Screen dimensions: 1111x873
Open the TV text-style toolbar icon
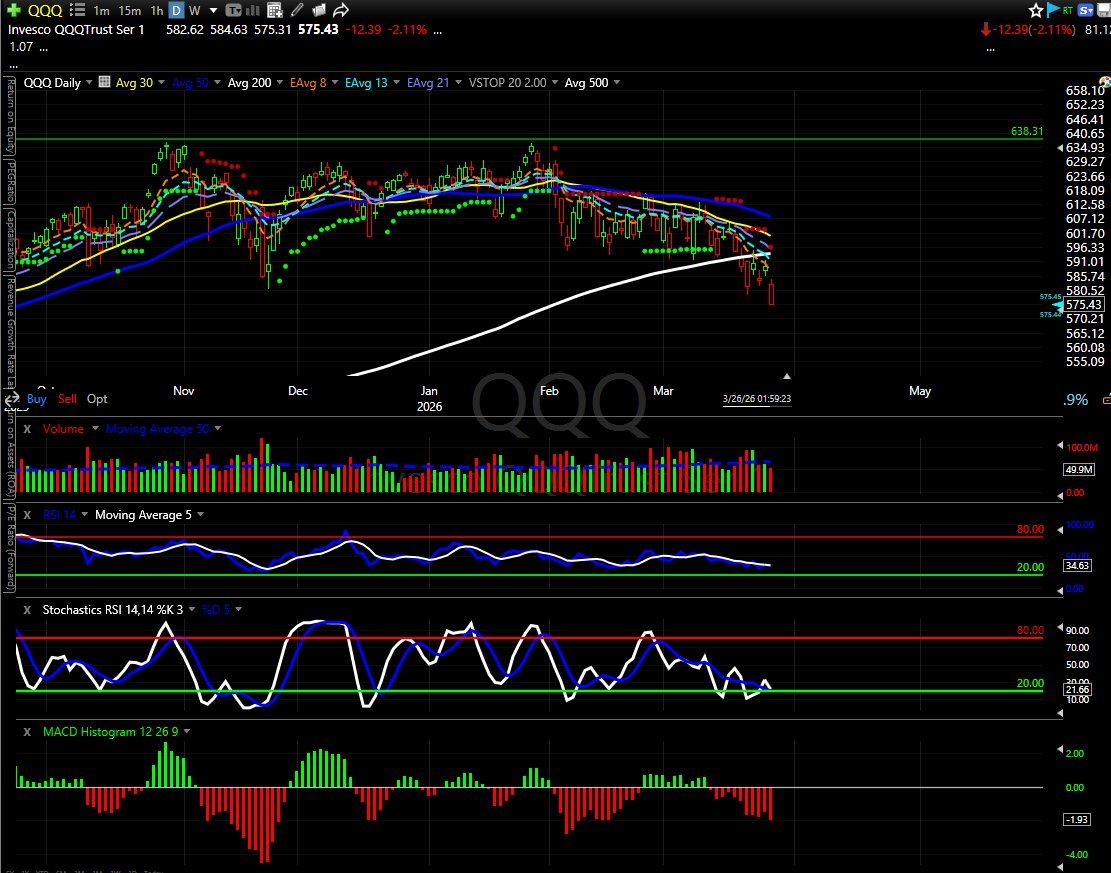pos(233,10)
